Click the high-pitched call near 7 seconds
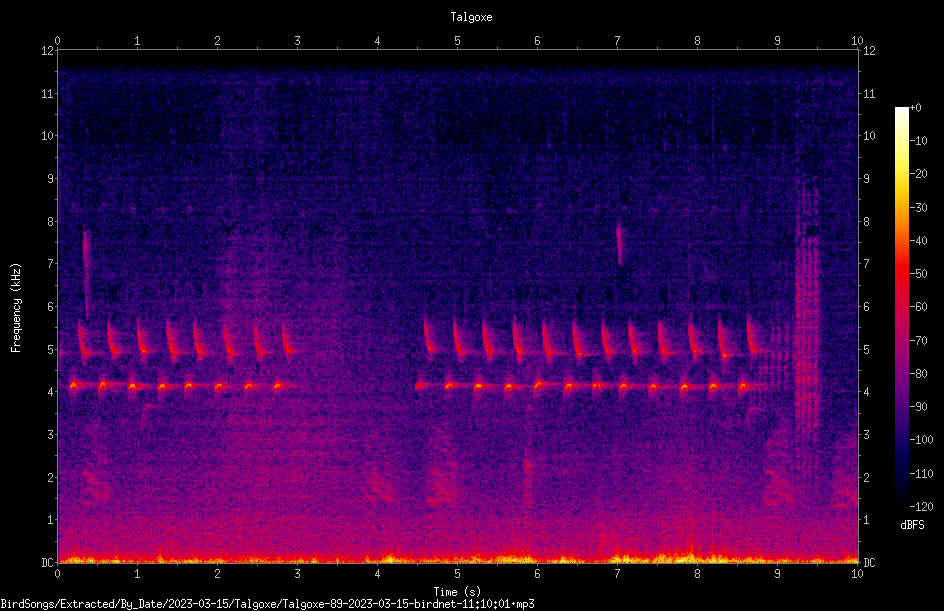 click(620, 244)
